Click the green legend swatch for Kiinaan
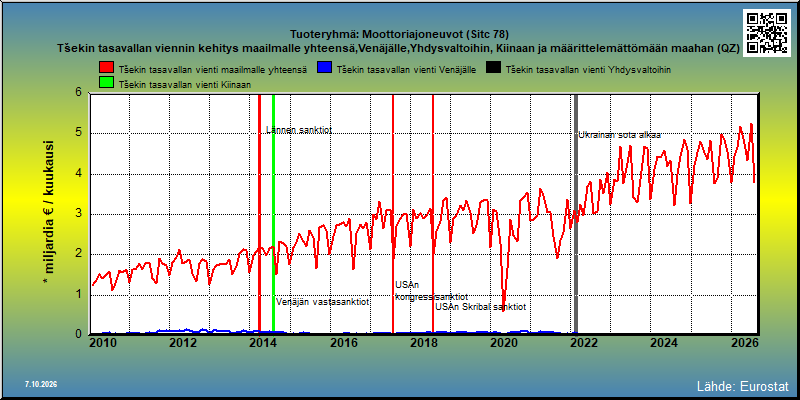Image resolution: width=800 pixels, height=400 pixels. tap(107, 83)
